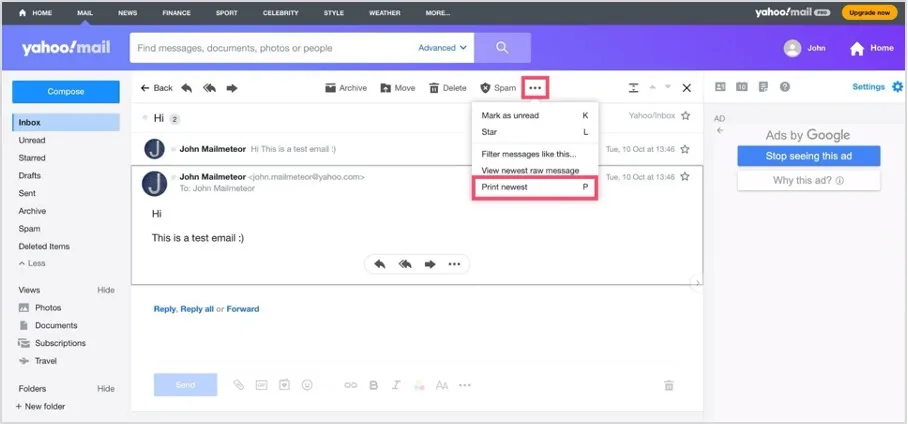Open the Travel view
This screenshot has width=908, height=424.
tap(38, 361)
